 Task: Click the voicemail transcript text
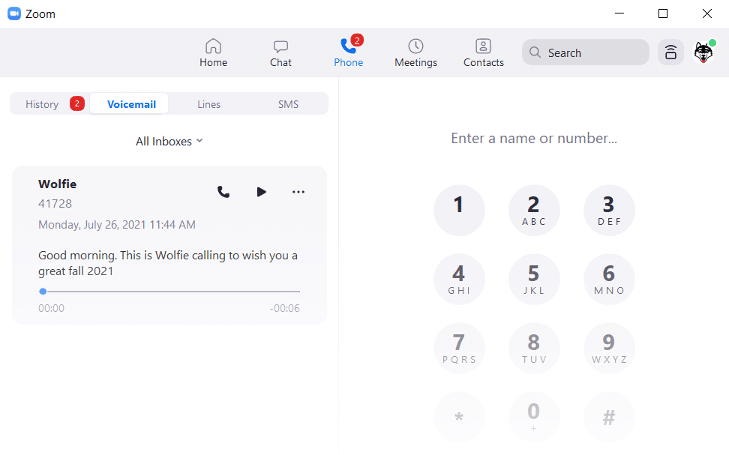coord(168,263)
